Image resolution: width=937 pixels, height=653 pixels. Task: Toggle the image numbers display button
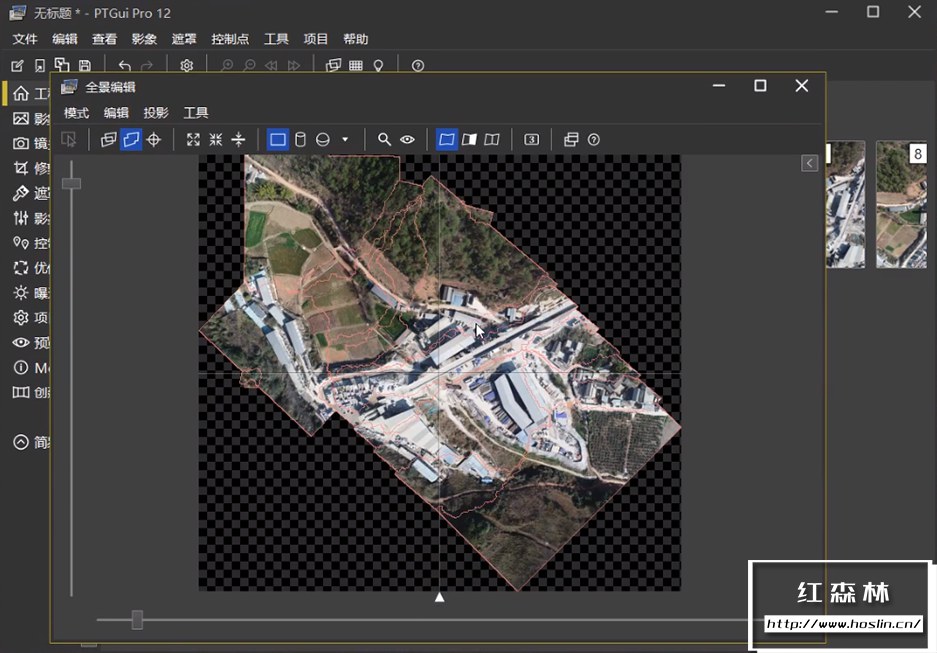click(x=532, y=140)
